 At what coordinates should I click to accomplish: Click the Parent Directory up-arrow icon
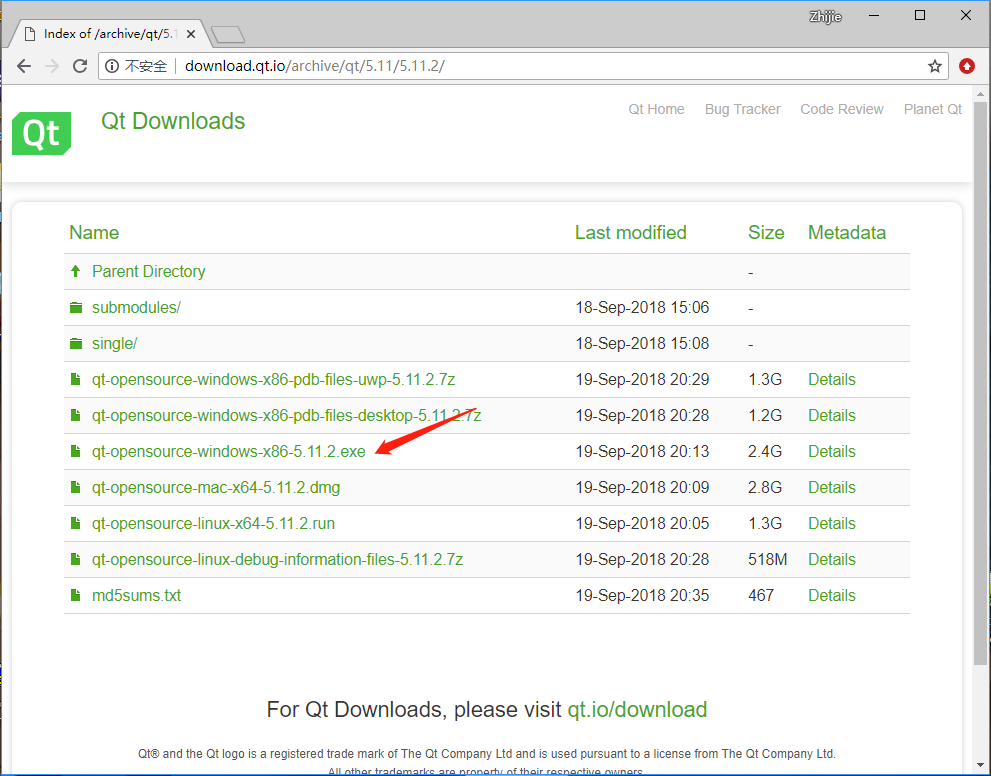pyautogui.click(x=76, y=272)
